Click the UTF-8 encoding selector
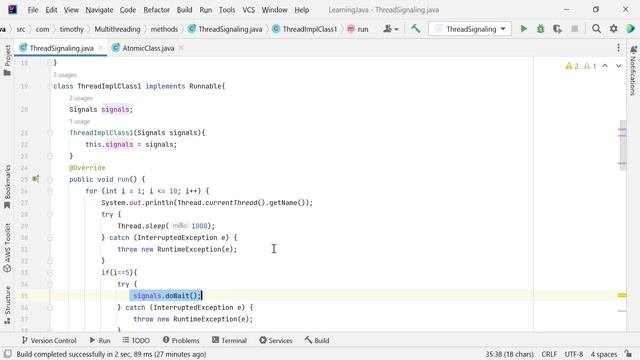This screenshot has height=360, width=640. [x=573, y=354]
